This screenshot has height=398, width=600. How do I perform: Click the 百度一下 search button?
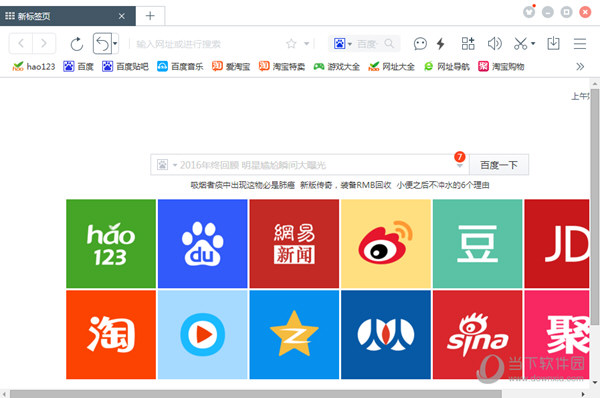pyautogui.click(x=499, y=165)
